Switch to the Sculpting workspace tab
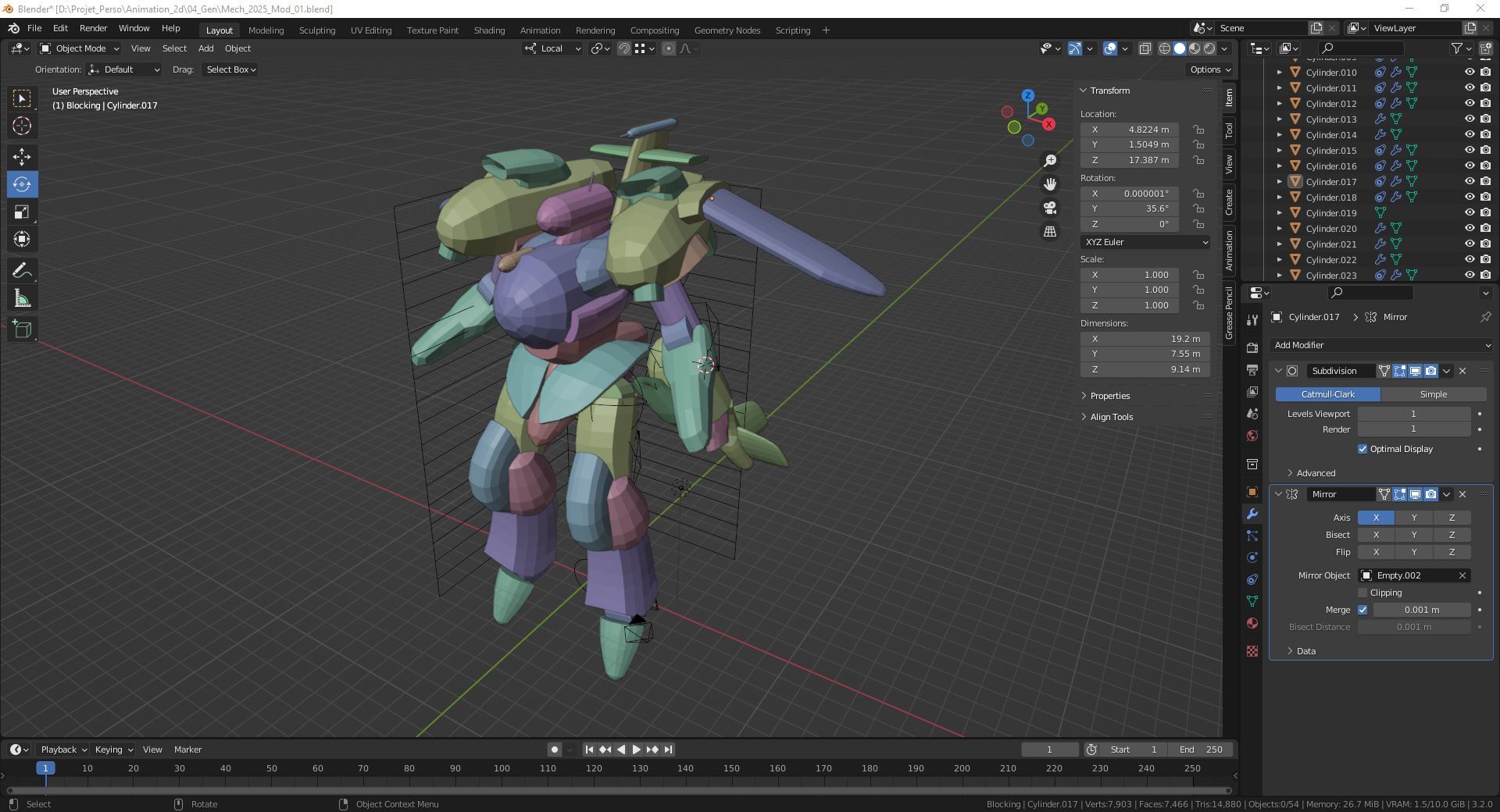Viewport: 1500px width, 812px height. pyautogui.click(x=316, y=30)
